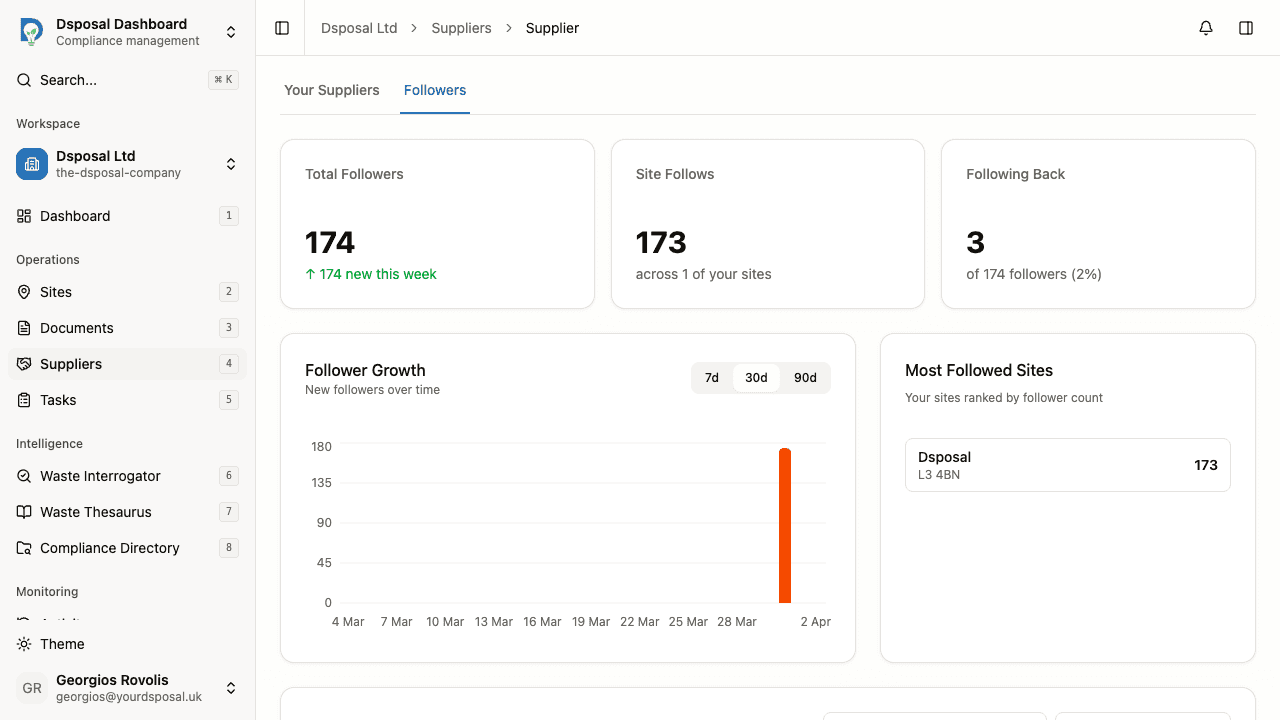The width and height of the screenshot is (1280, 720).
Task: Select the 7d follower growth range
Action: pyautogui.click(x=711, y=377)
